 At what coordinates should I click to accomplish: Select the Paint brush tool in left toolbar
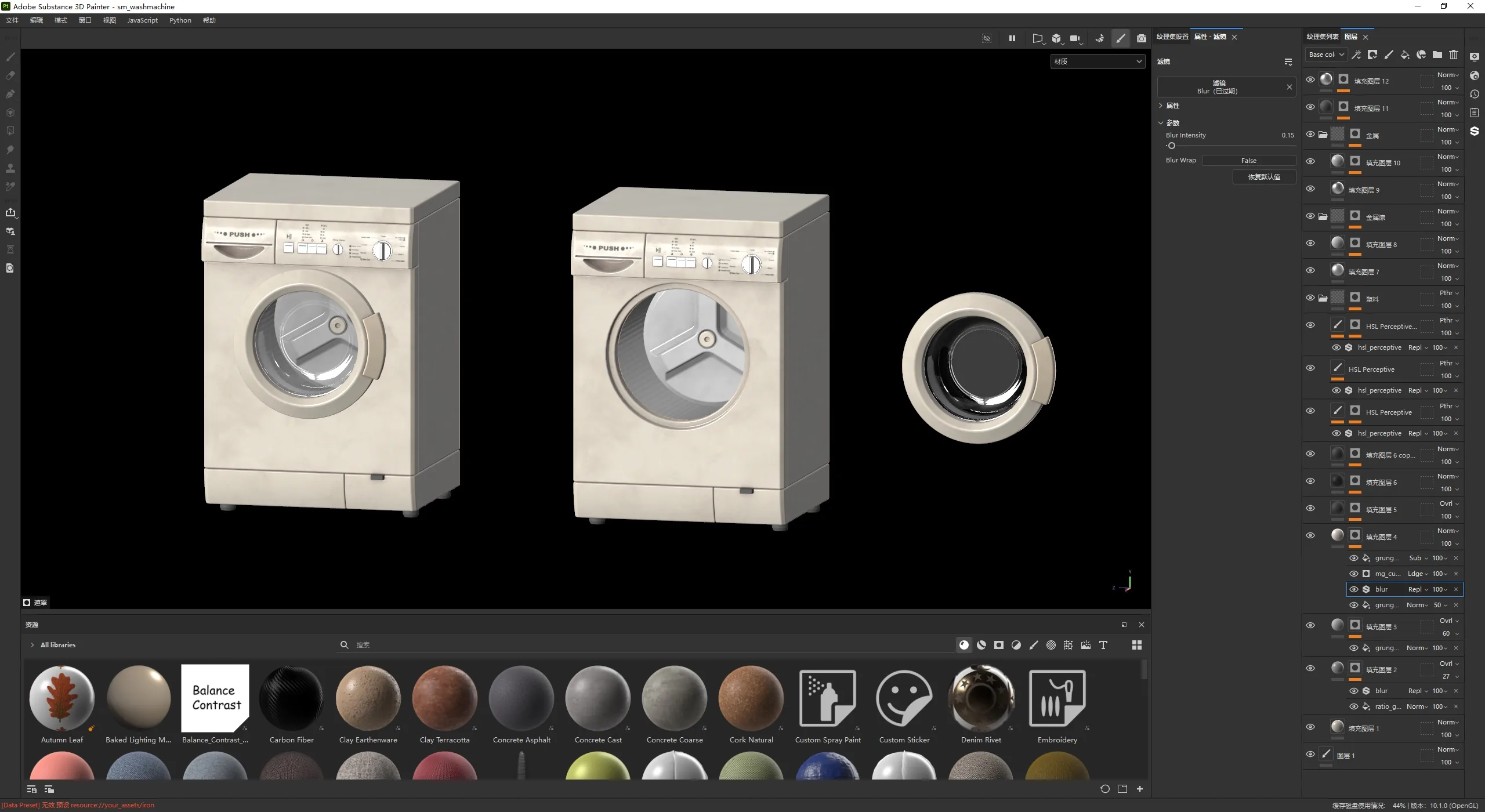pos(10,57)
